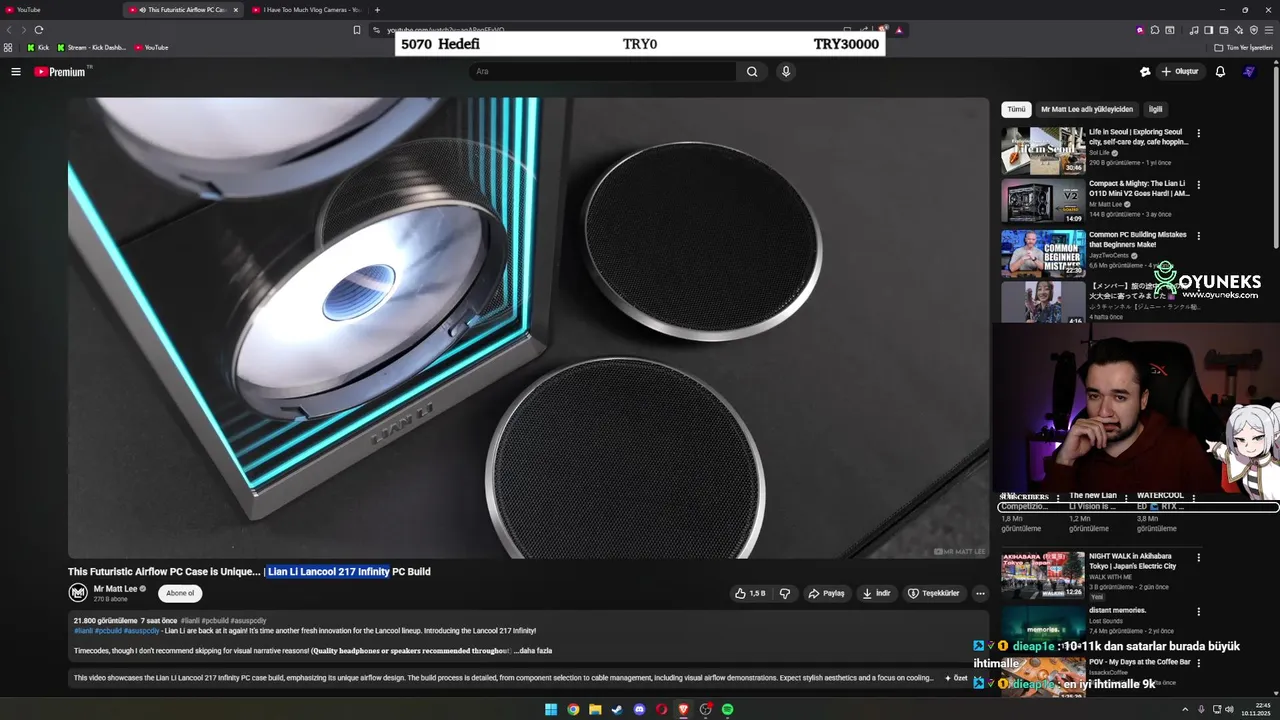The image size is (1280, 720).
Task: Open distant memories video thumbnail
Action: pyautogui.click(x=1043, y=629)
